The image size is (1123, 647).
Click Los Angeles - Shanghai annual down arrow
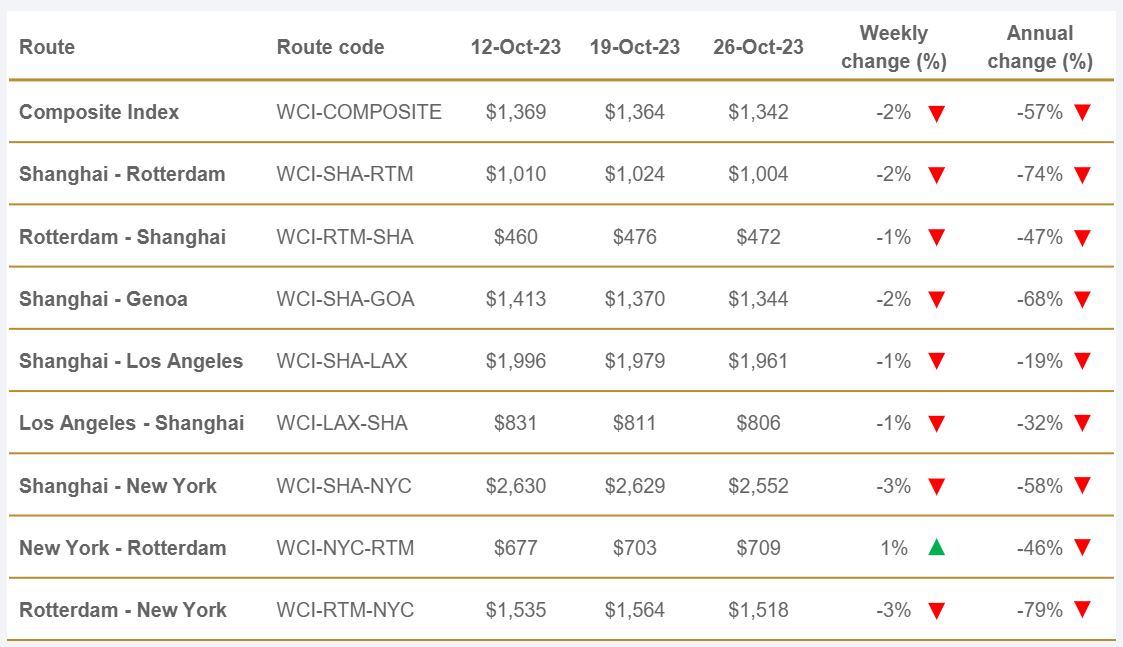[1082, 424]
